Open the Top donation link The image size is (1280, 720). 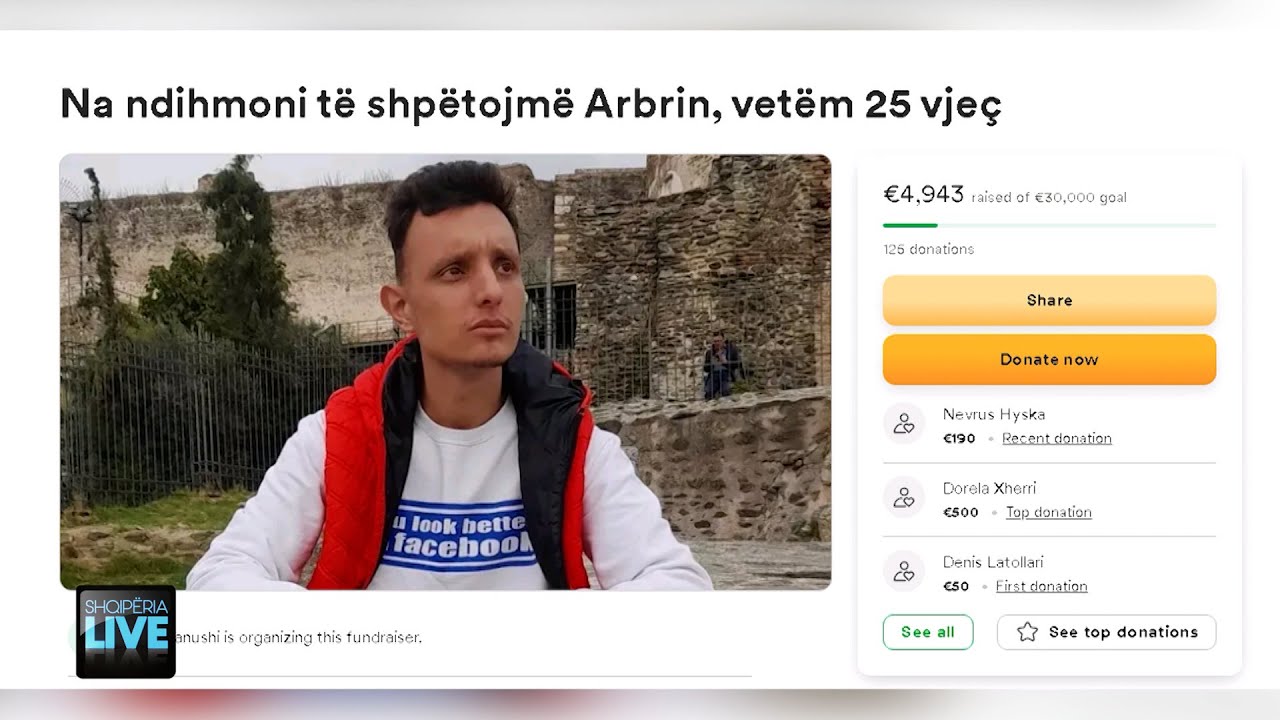(x=1049, y=512)
